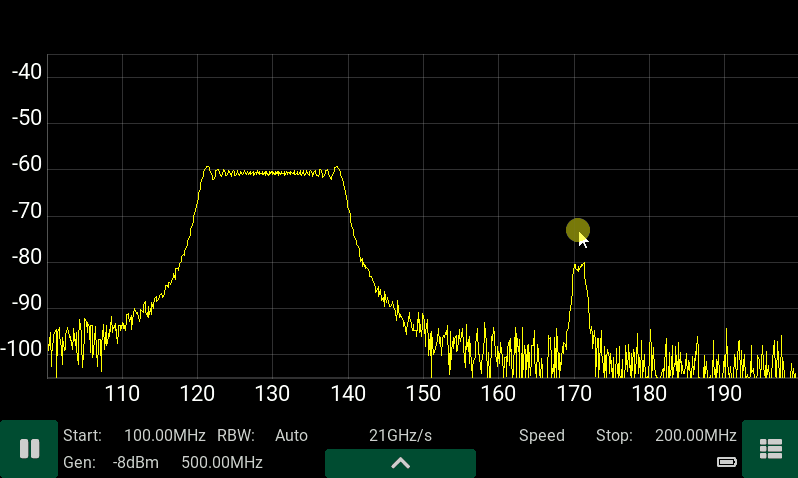Click the 150 label on the frequency axis
Screen dimensions: 798x478
[x=423, y=393]
